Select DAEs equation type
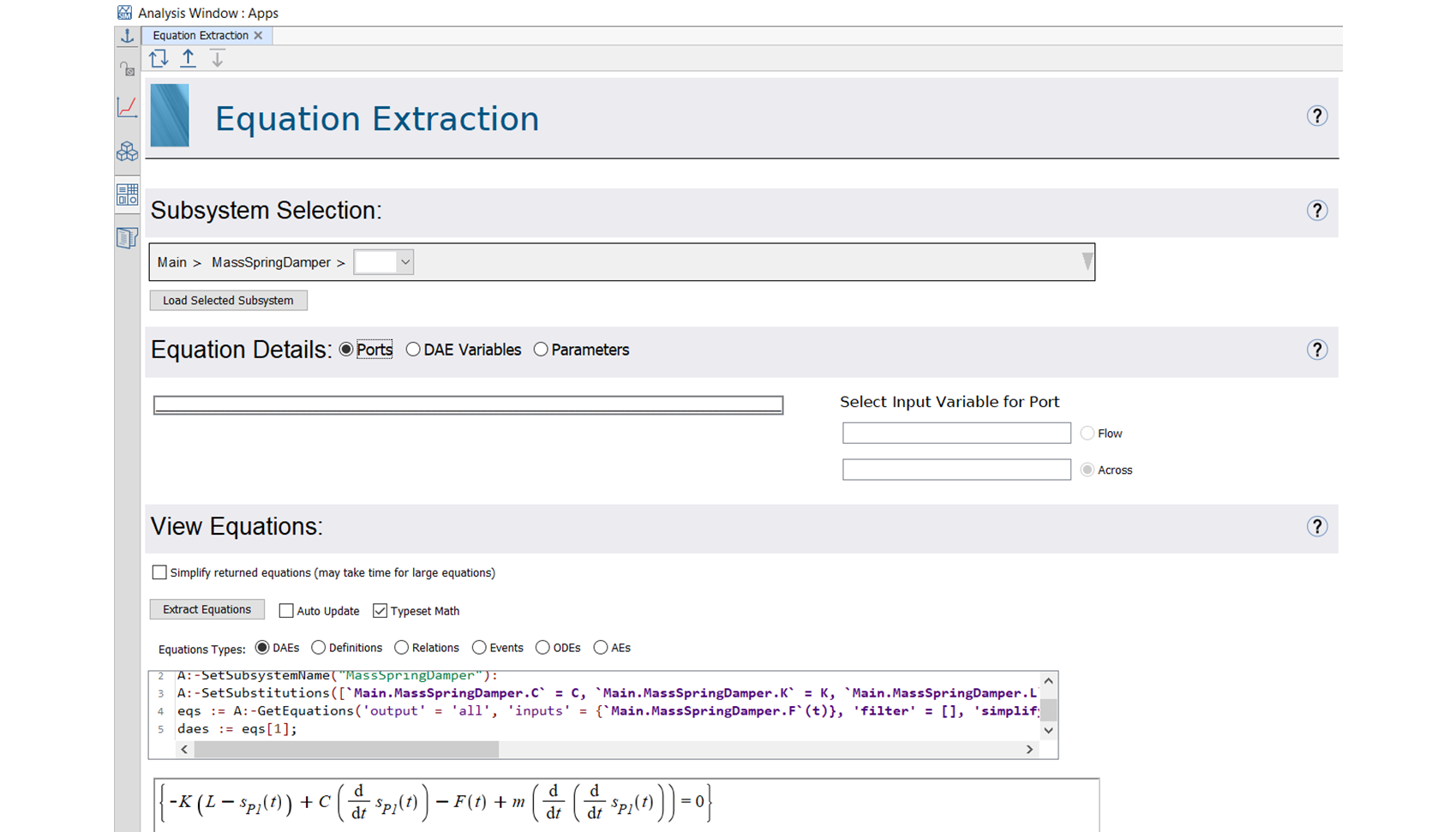 coord(262,648)
